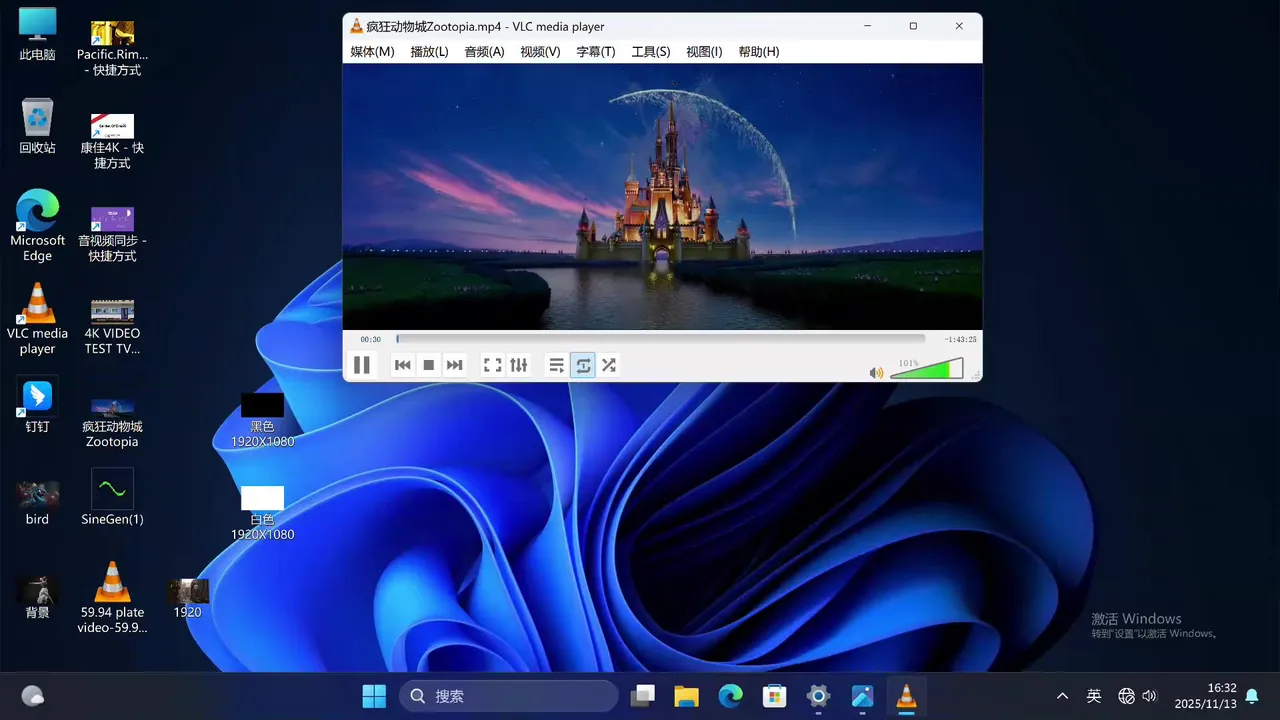Select 钉钉 desktop icon
This screenshot has height=720, width=1280.
tap(37, 405)
